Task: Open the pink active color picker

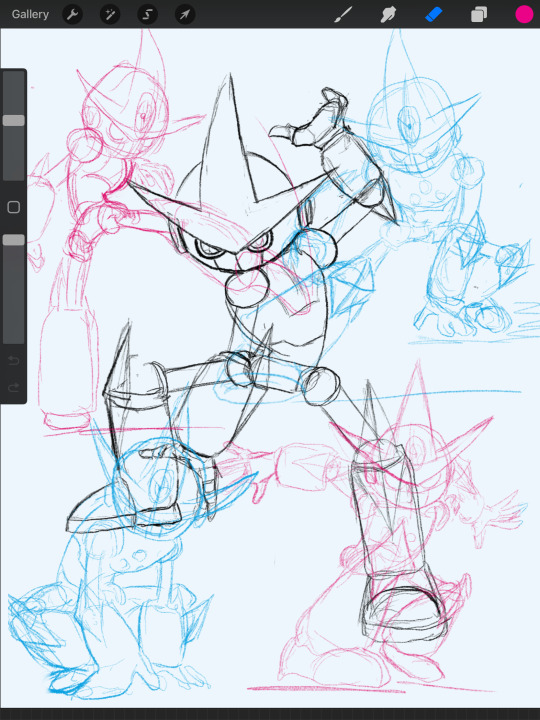Action: click(524, 14)
